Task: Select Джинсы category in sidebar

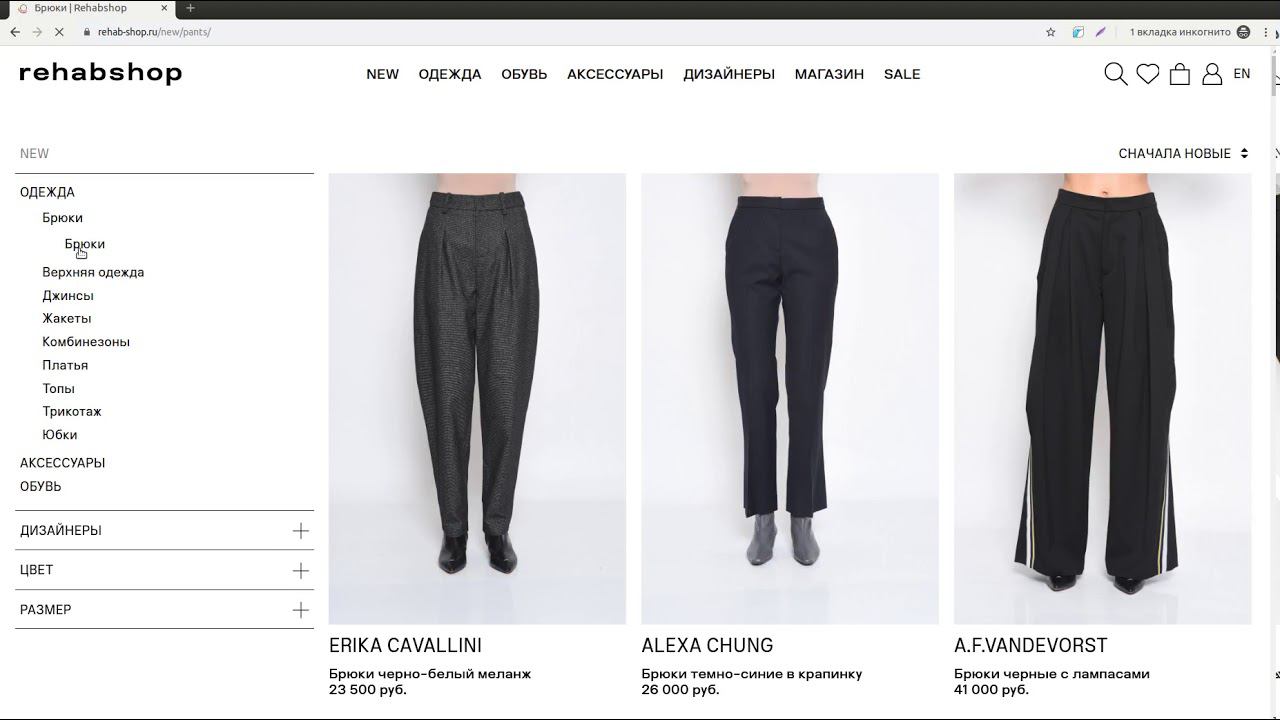Action: click(x=68, y=296)
